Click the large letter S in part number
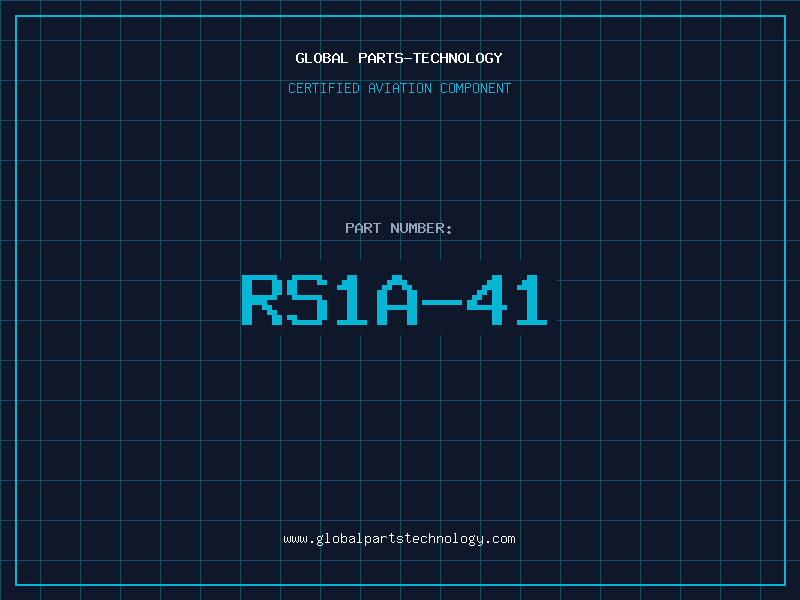The width and height of the screenshot is (800, 600). pos(307,300)
